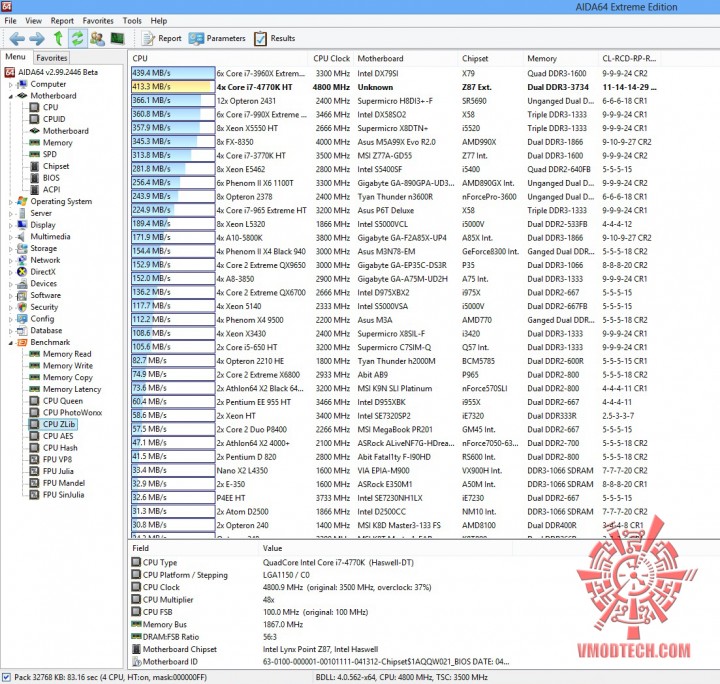Image resolution: width=720 pixels, height=684 pixels.
Task: Open the Report menu
Action: point(62,21)
